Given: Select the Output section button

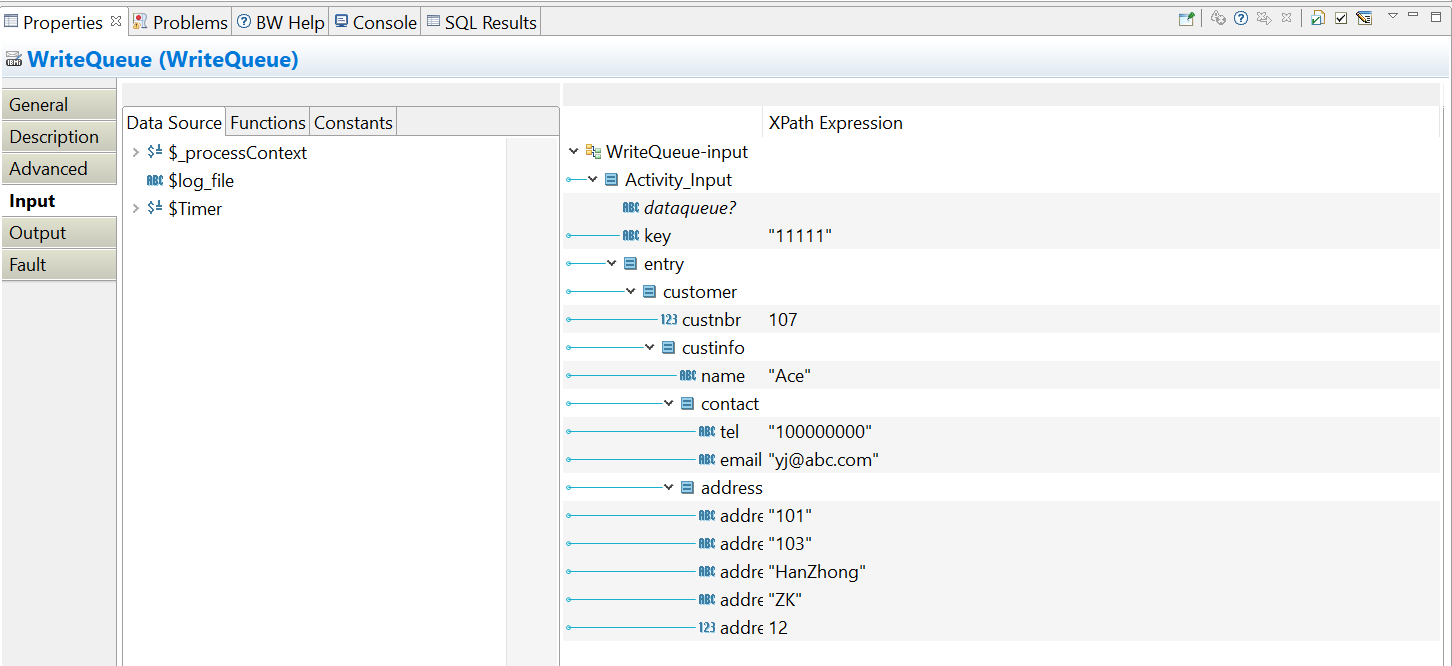Looking at the screenshot, I should click(58, 233).
